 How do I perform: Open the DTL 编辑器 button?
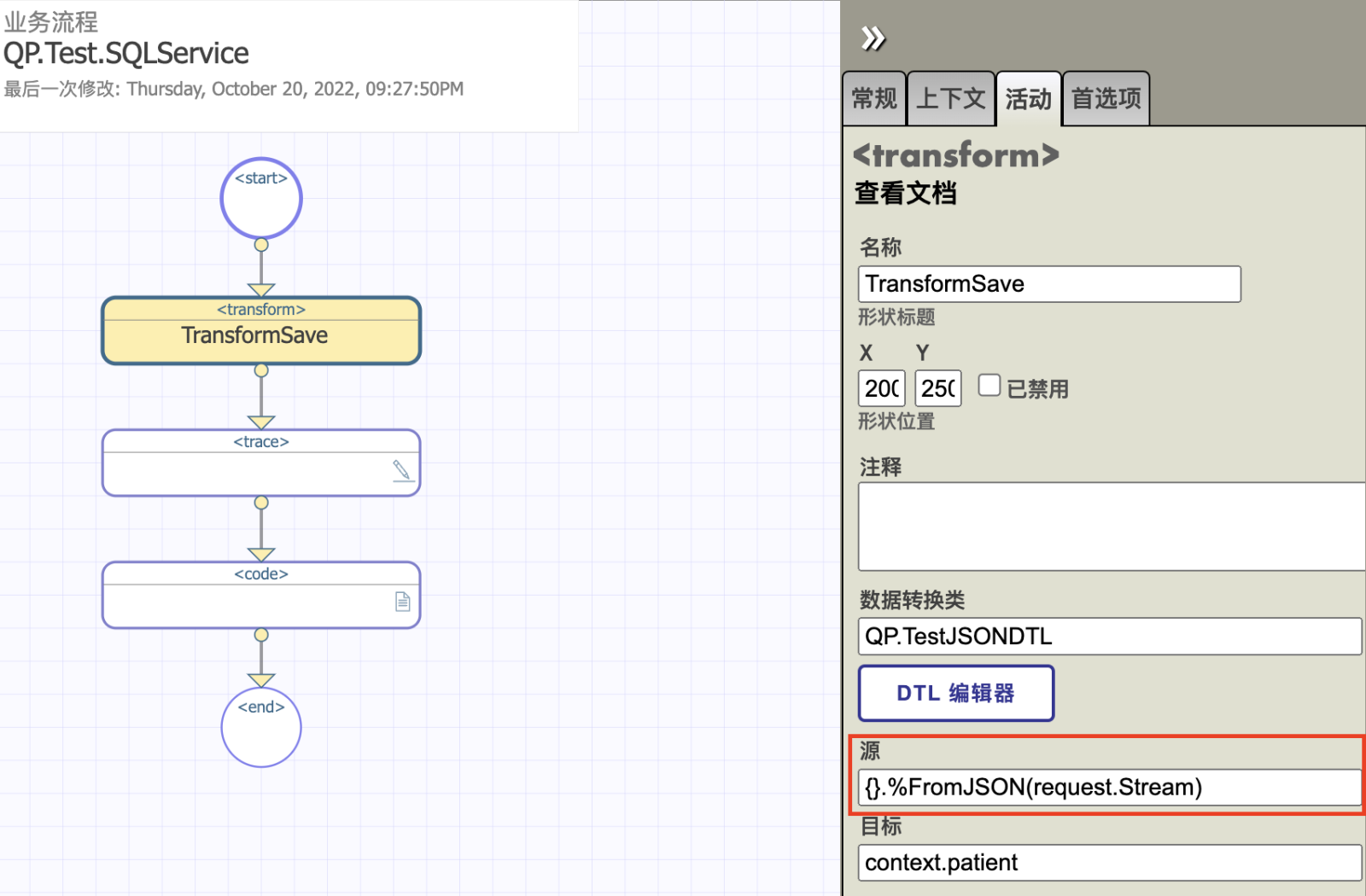click(x=955, y=693)
